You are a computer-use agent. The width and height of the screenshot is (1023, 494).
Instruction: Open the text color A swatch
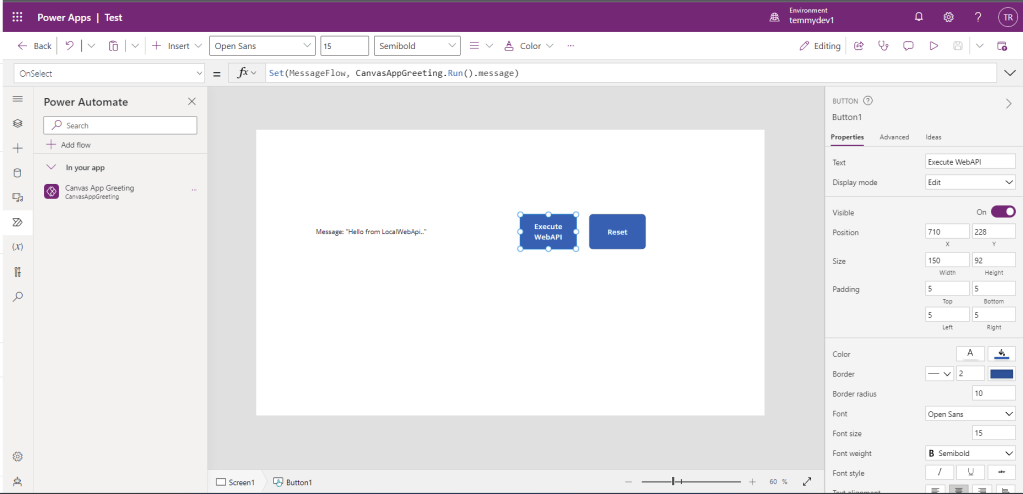[970, 353]
